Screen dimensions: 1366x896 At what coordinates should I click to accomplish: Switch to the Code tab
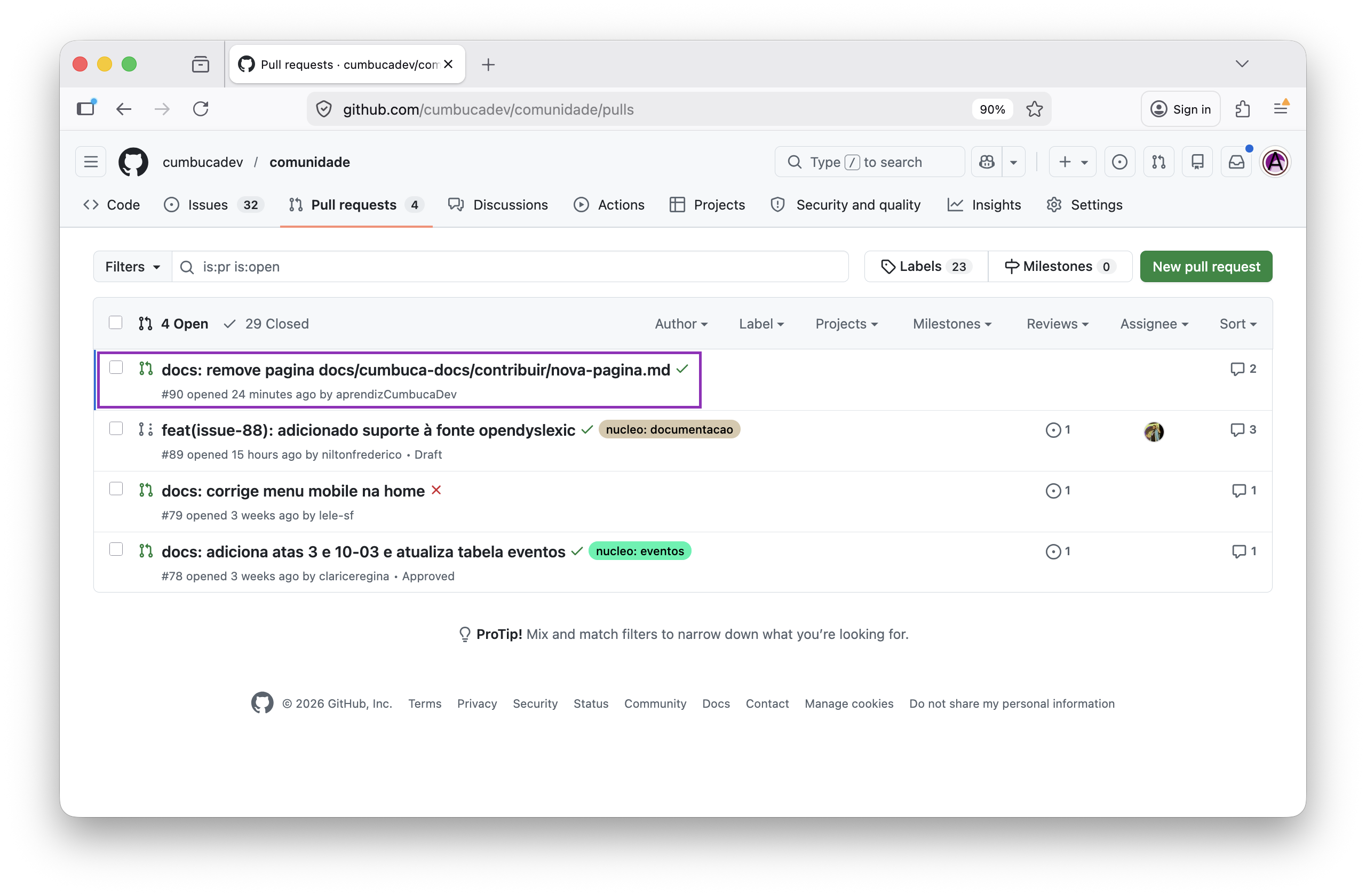[112, 205]
